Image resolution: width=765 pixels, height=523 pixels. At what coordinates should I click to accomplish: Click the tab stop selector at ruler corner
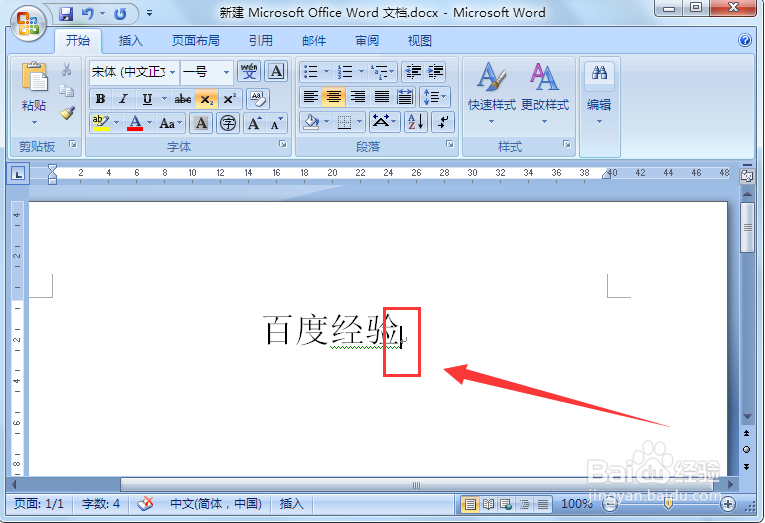click(18, 174)
